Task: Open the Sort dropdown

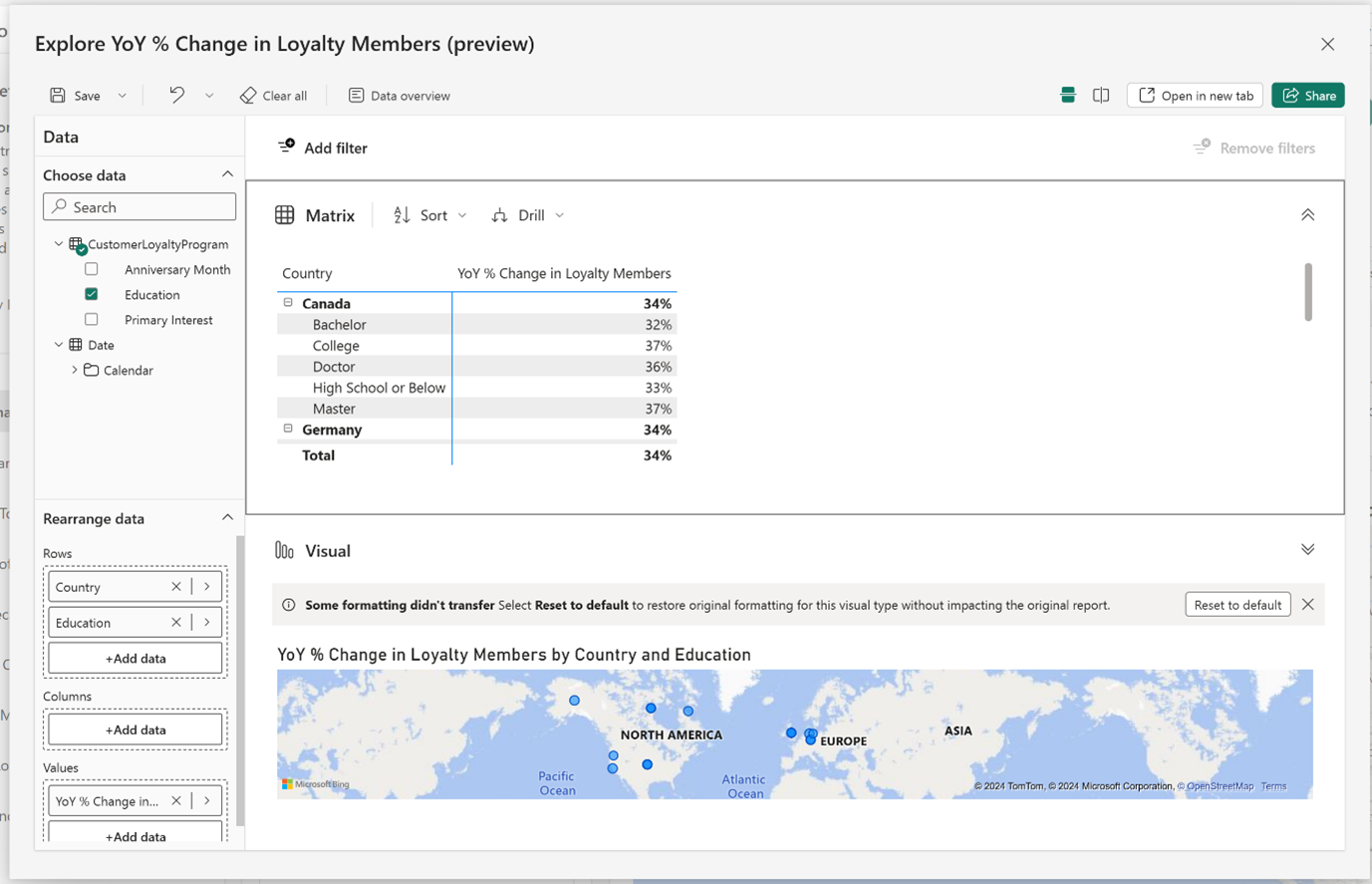Action: point(430,215)
